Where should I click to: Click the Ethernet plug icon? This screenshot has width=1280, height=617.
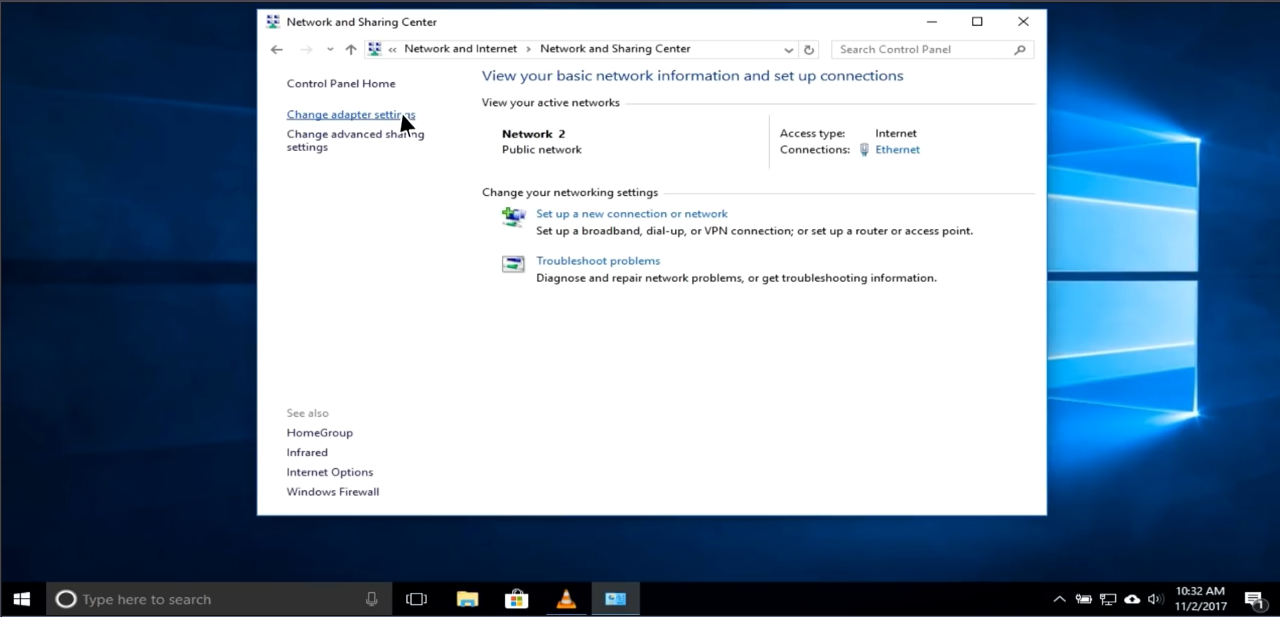coord(864,150)
